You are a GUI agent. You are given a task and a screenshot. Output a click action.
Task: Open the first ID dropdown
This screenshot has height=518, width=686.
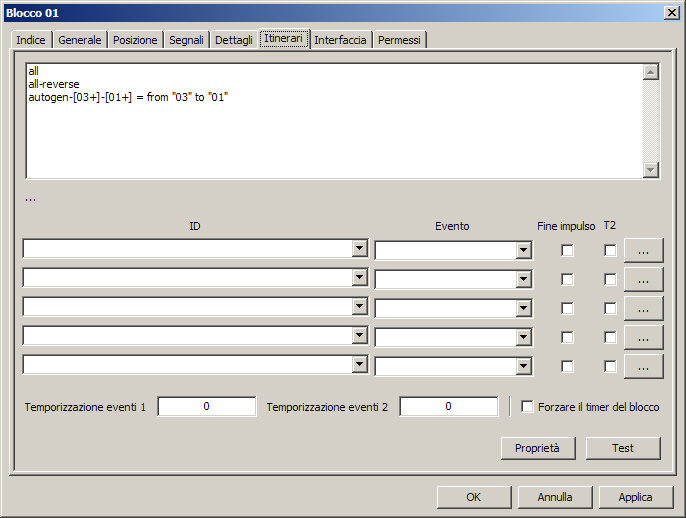[x=359, y=250]
